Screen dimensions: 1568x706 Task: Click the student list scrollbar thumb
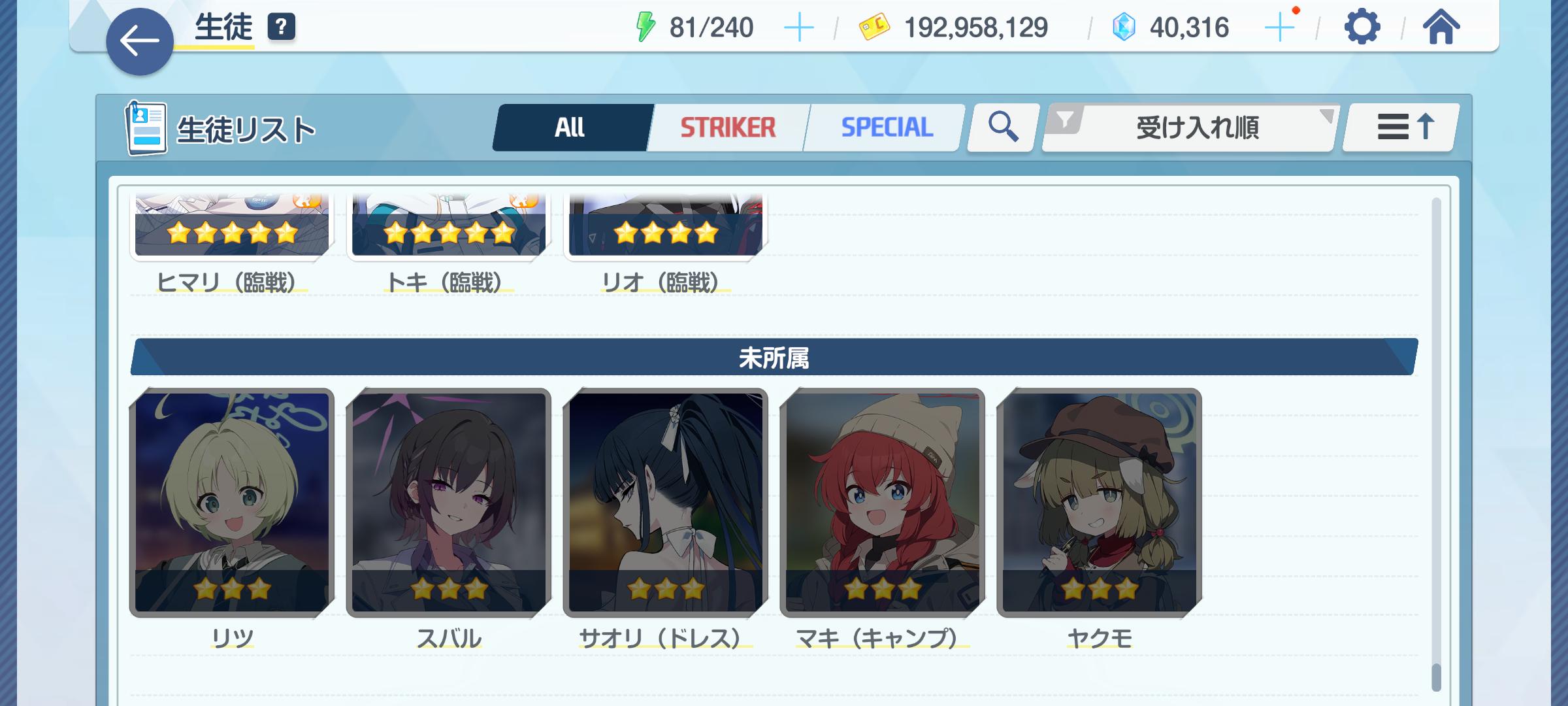1436,677
